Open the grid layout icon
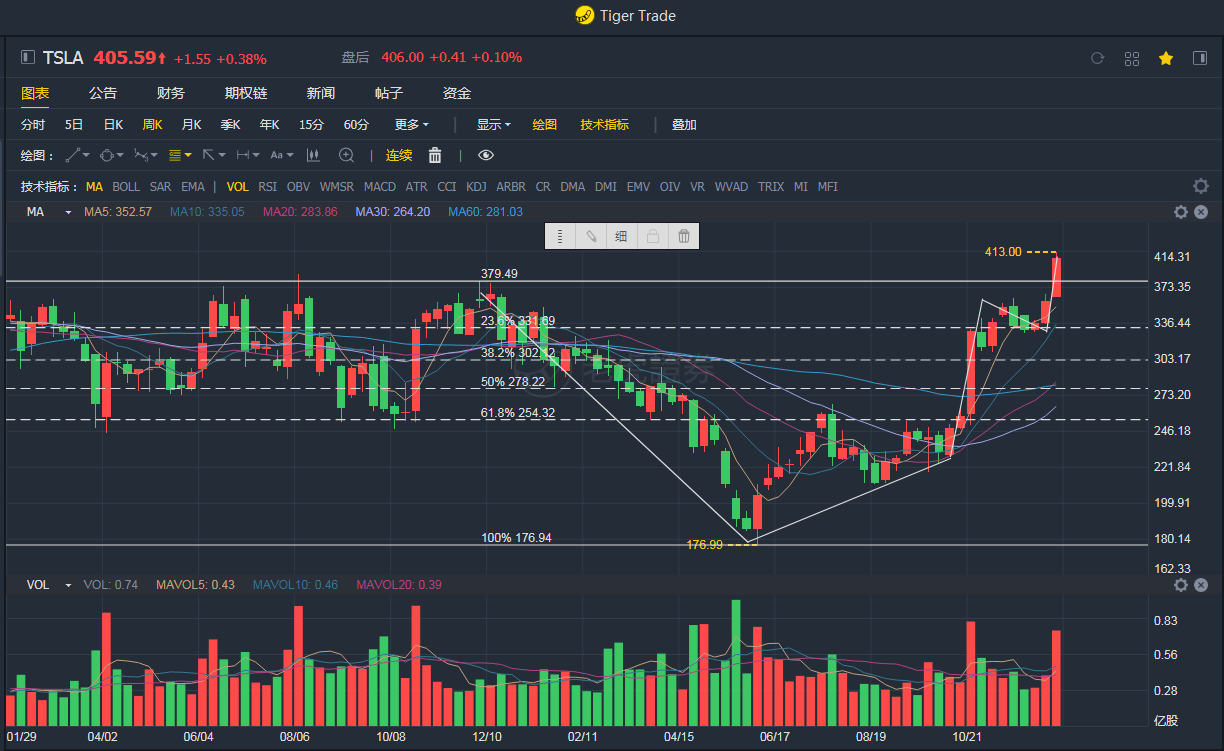The width and height of the screenshot is (1224, 751). (1132, 58)
